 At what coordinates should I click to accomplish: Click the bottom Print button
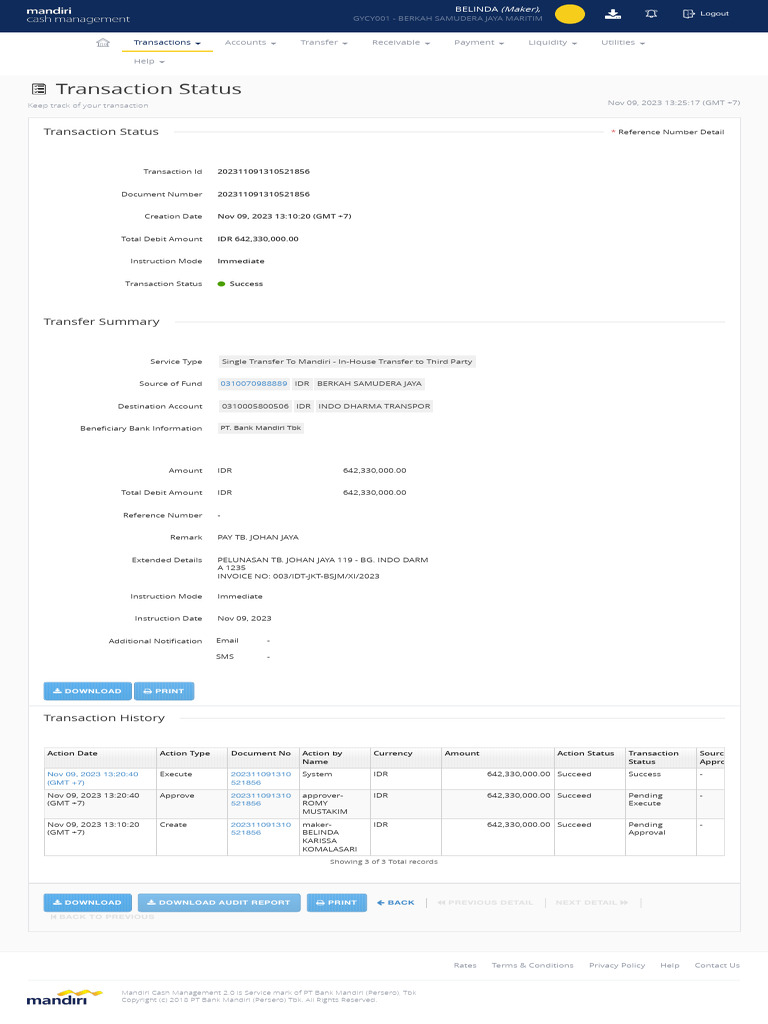[x=336, y=903]
